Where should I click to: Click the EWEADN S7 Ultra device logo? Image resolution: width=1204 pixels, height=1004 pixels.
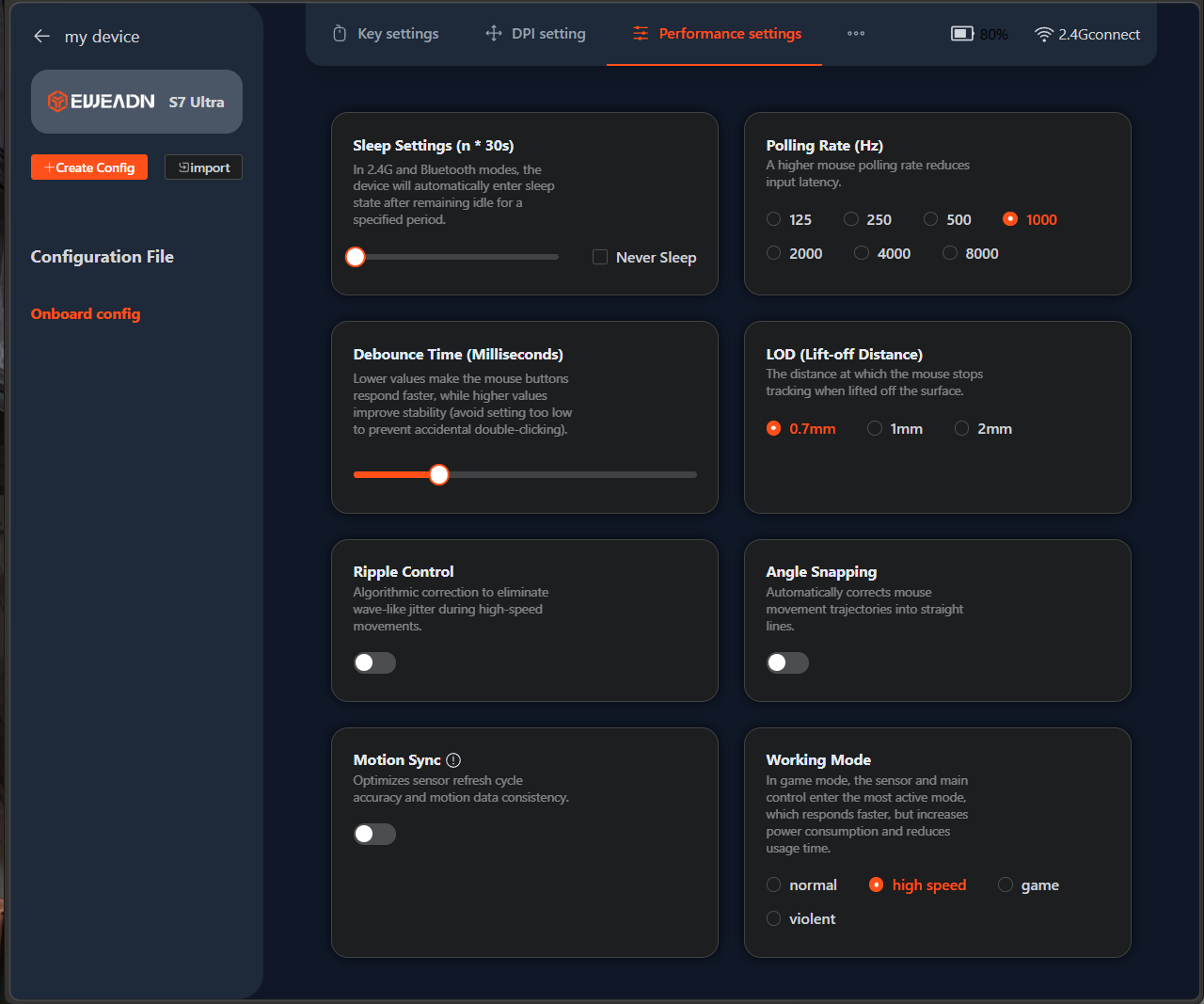[136, 102]
